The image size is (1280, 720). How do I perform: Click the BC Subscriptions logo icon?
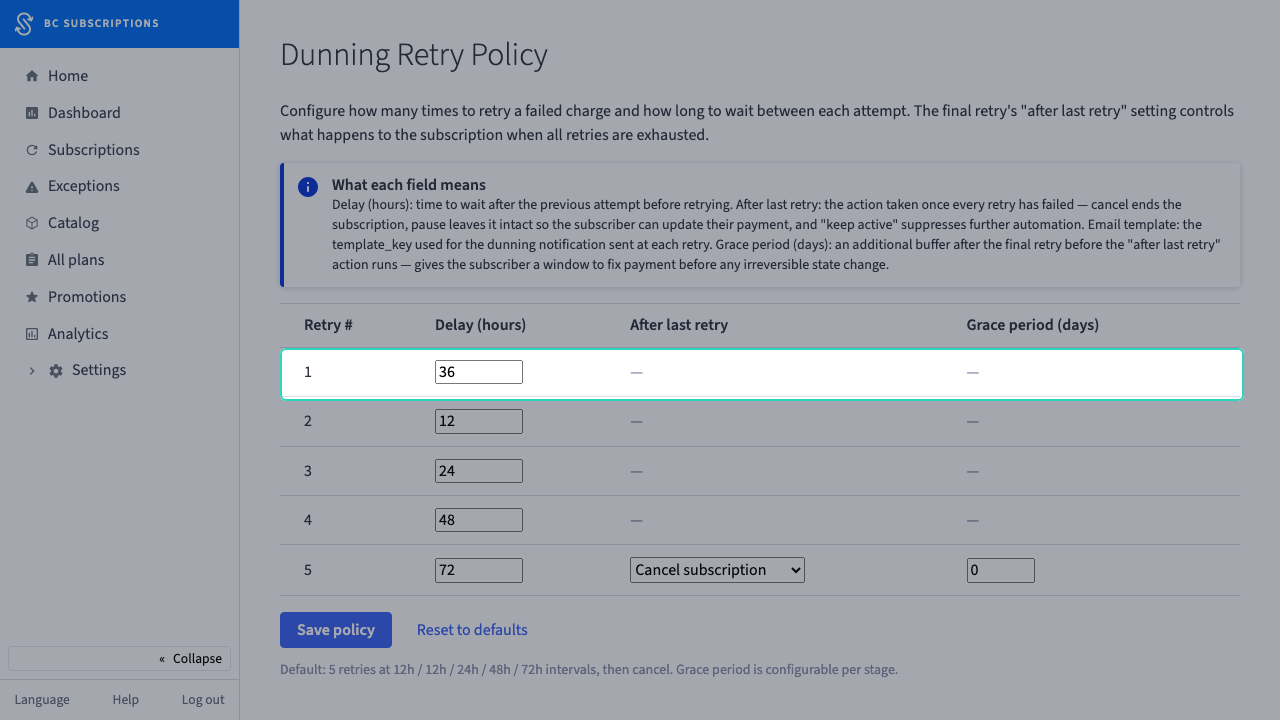point(24,24)
